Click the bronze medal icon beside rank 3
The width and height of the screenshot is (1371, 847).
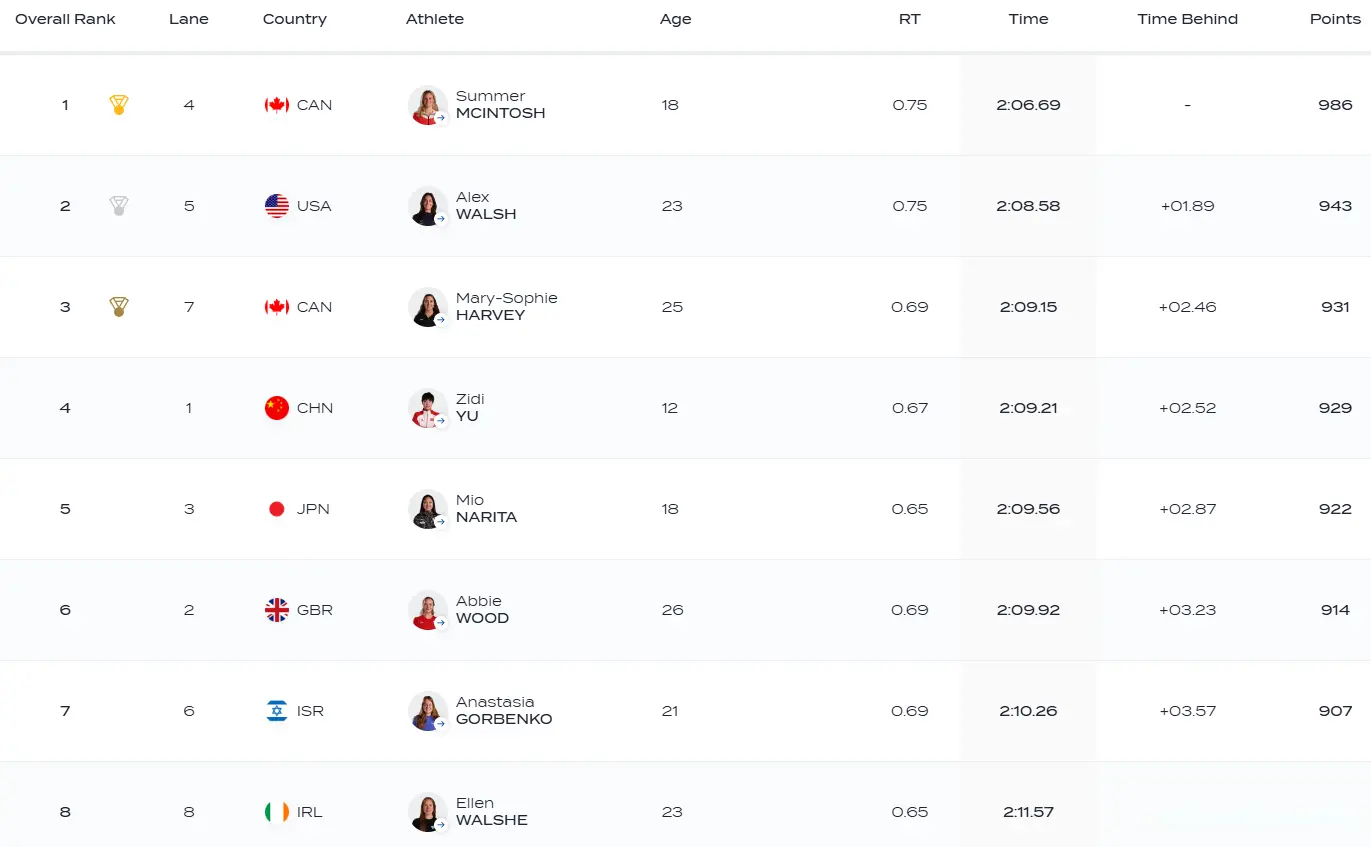(118, 307)
